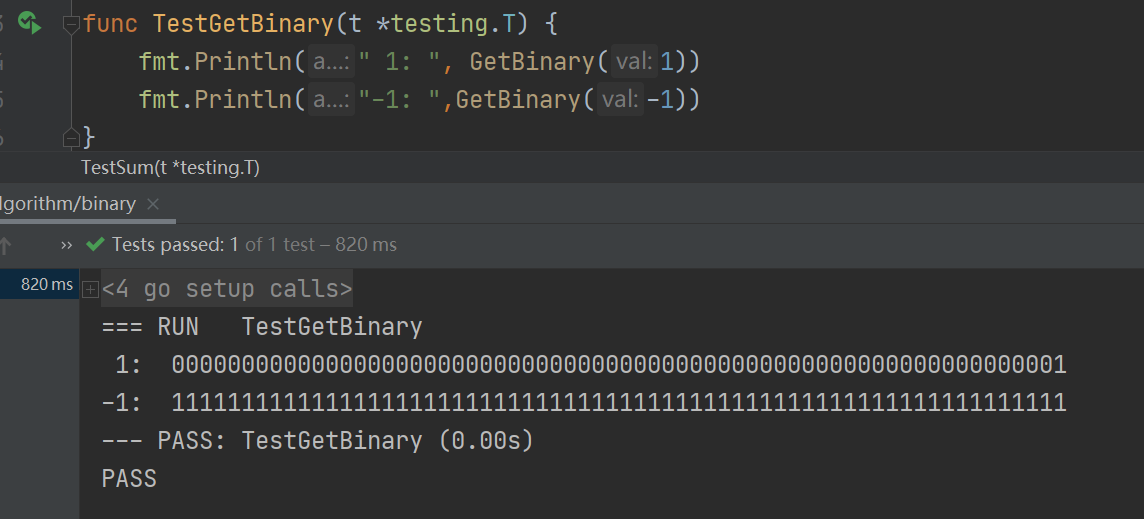This screenshot has width=1144, height=519.
Task: Open hidden toolbar actions with double chevron
Action: click(x=67, y=245)
